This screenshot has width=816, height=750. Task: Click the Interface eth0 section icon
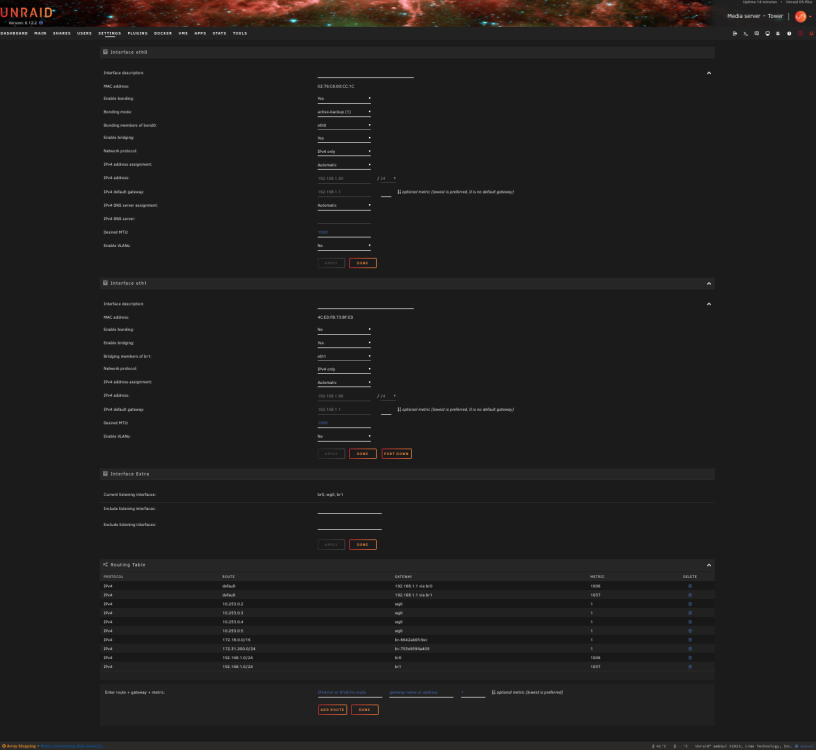pos(105,52)
